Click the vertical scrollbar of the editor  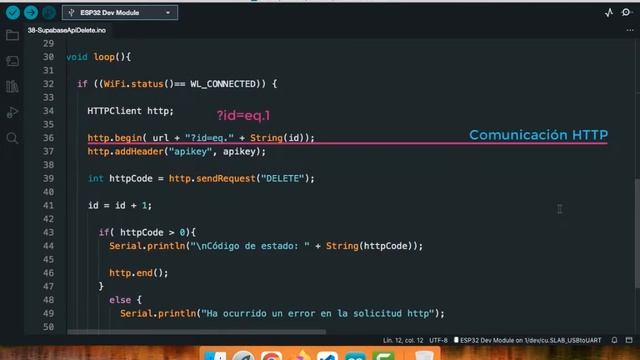pyautogui.click(x=637, y=233)
